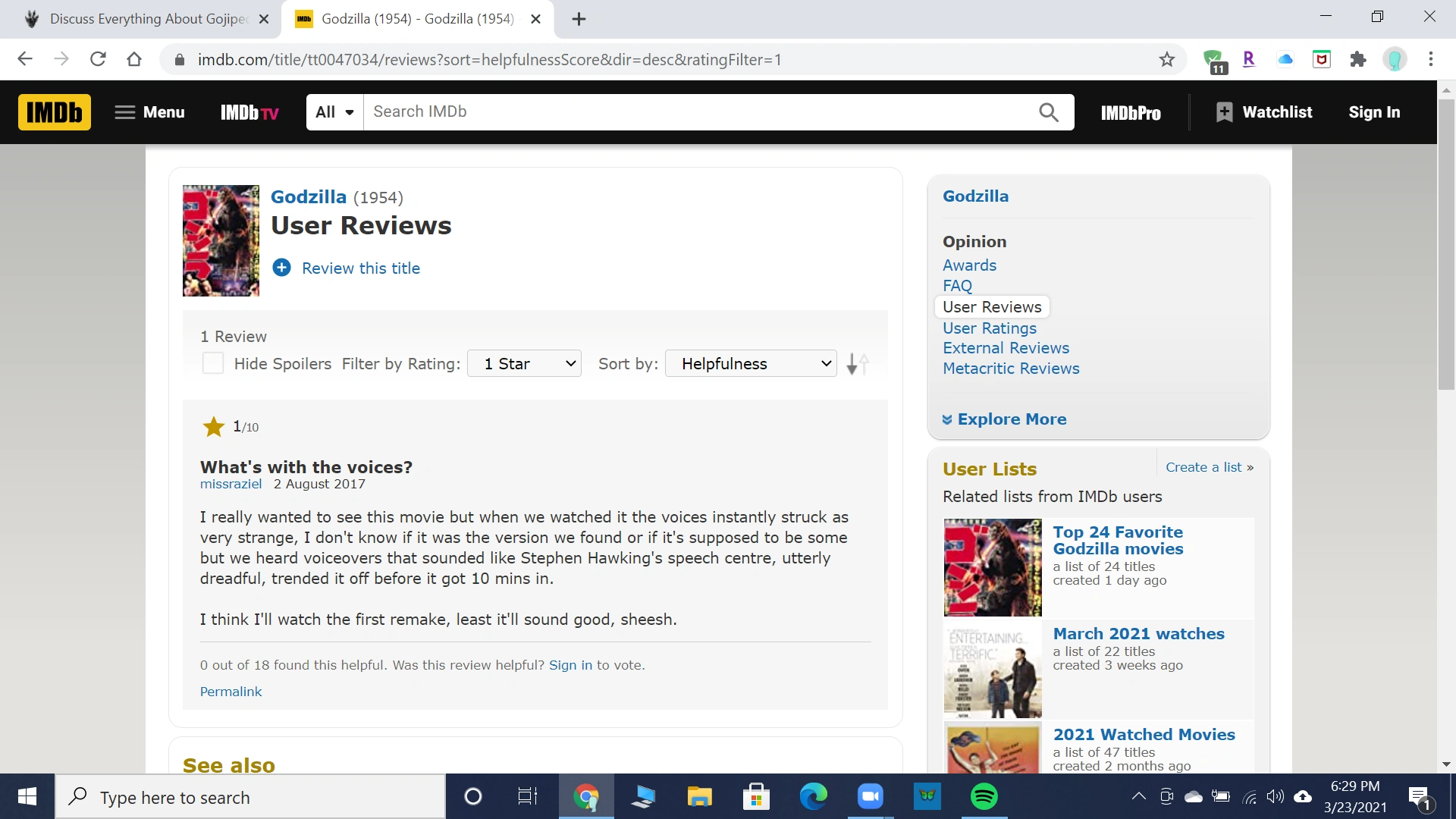
Task: Click the search magnifier icon
Action: coord(1048,112)
